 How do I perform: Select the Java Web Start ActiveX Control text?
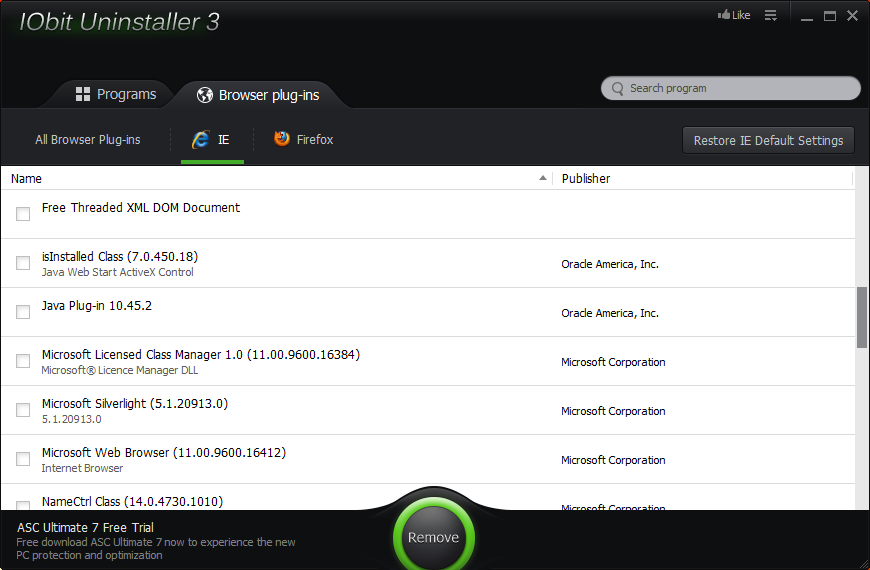coord(118,272)
